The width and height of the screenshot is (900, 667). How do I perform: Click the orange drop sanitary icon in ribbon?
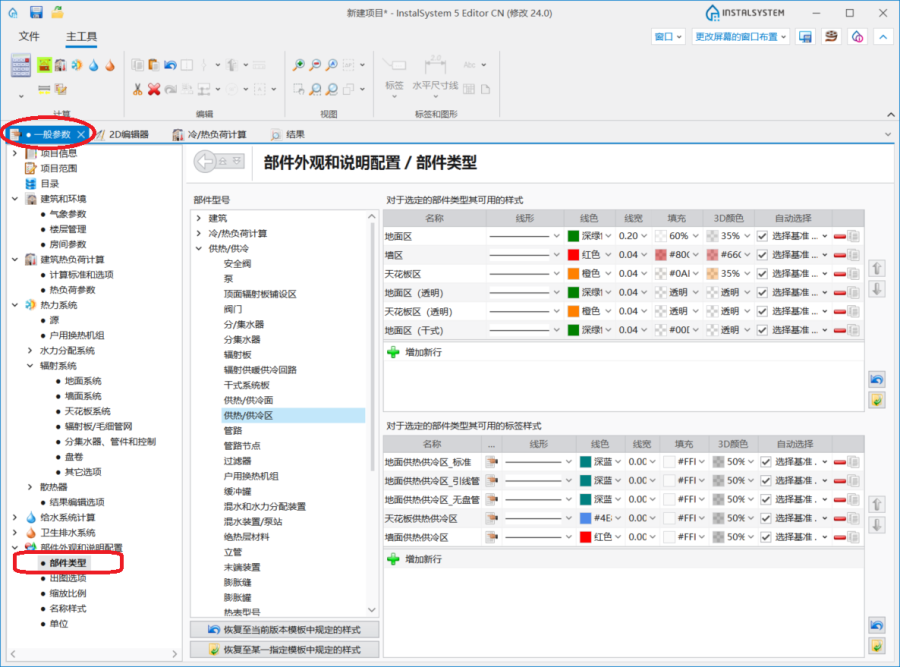click(x=110, y=65)
